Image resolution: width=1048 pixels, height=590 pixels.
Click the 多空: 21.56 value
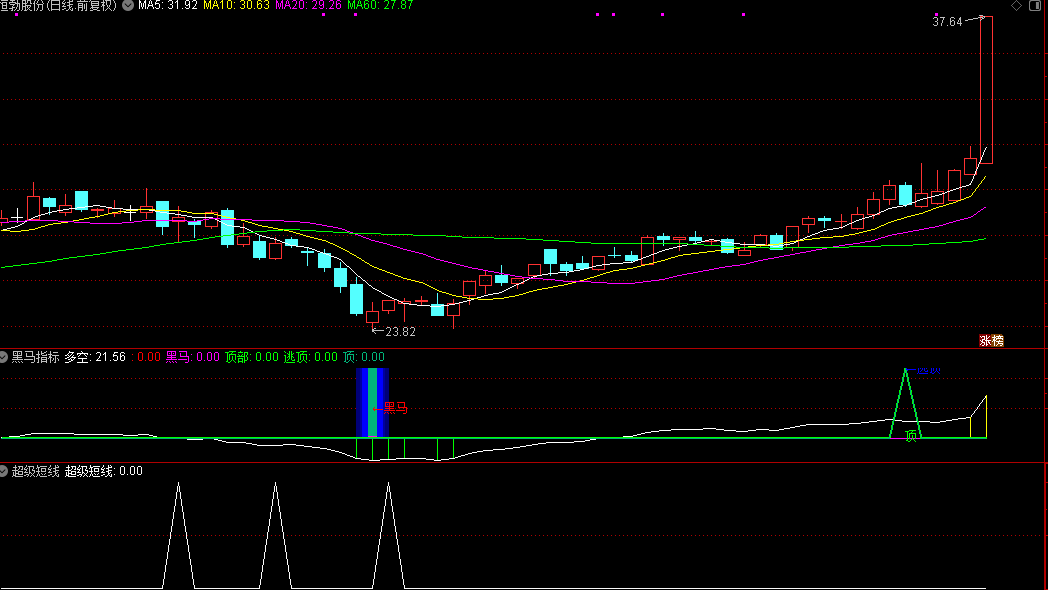tap(95, 357)
